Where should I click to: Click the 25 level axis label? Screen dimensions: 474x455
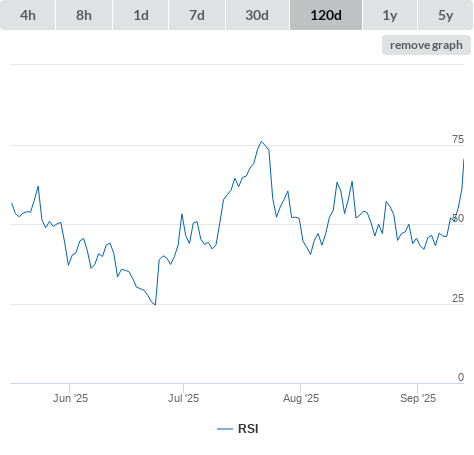click(458, 298)
